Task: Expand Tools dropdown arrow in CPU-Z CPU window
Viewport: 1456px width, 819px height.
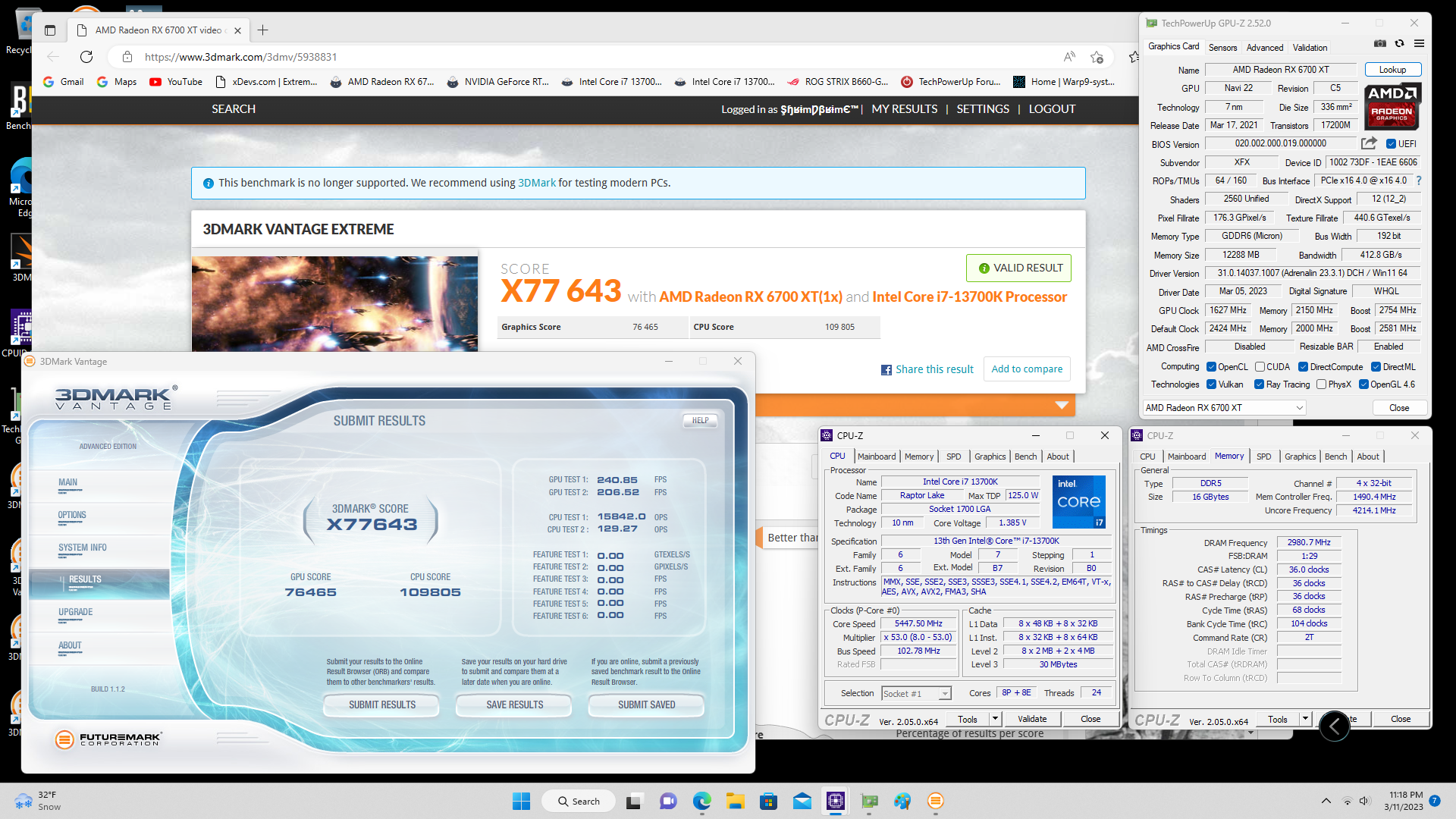Action: 995,719
